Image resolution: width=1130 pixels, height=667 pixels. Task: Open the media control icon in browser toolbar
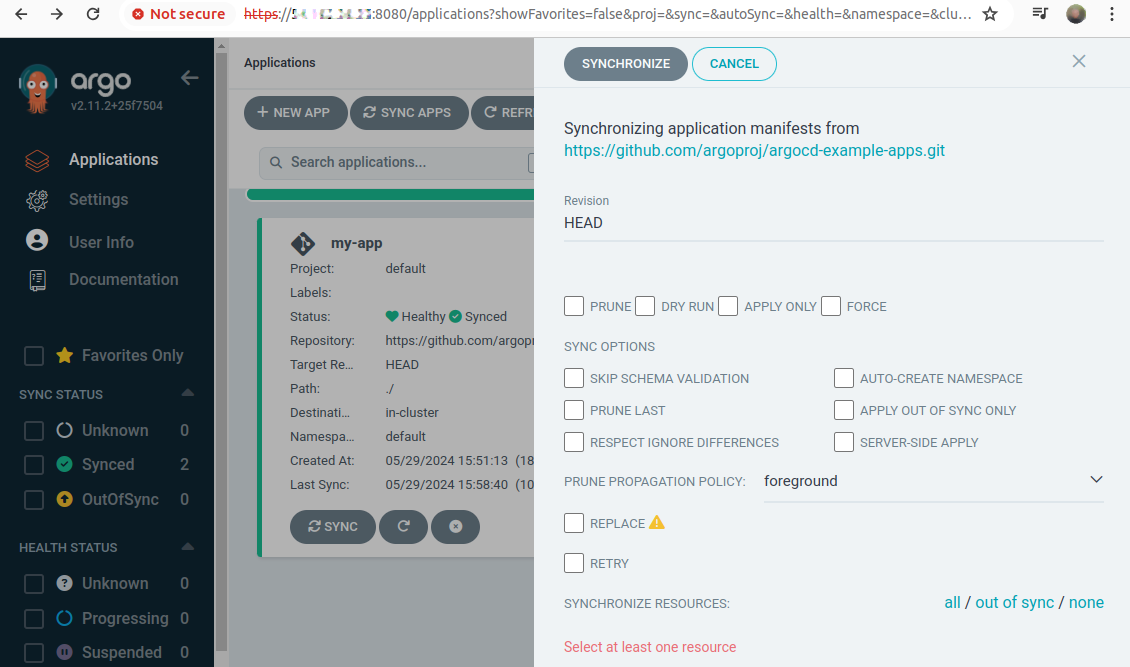point(1039,13)
